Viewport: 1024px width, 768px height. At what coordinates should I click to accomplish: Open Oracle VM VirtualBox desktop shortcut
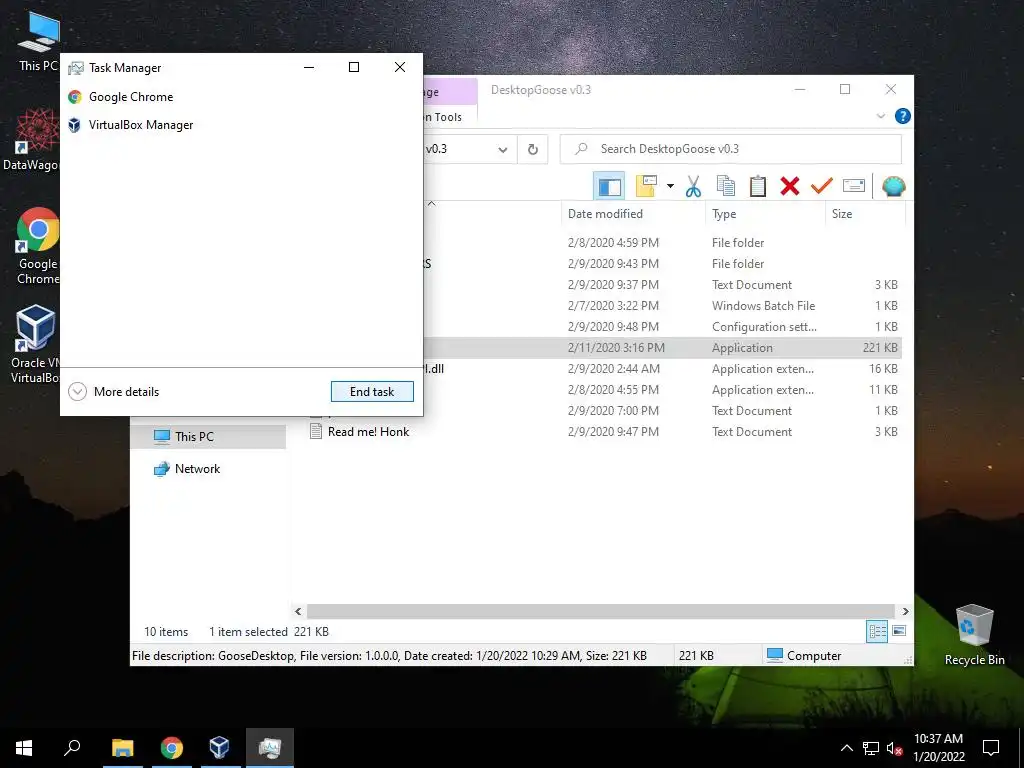tap(34, 344)
